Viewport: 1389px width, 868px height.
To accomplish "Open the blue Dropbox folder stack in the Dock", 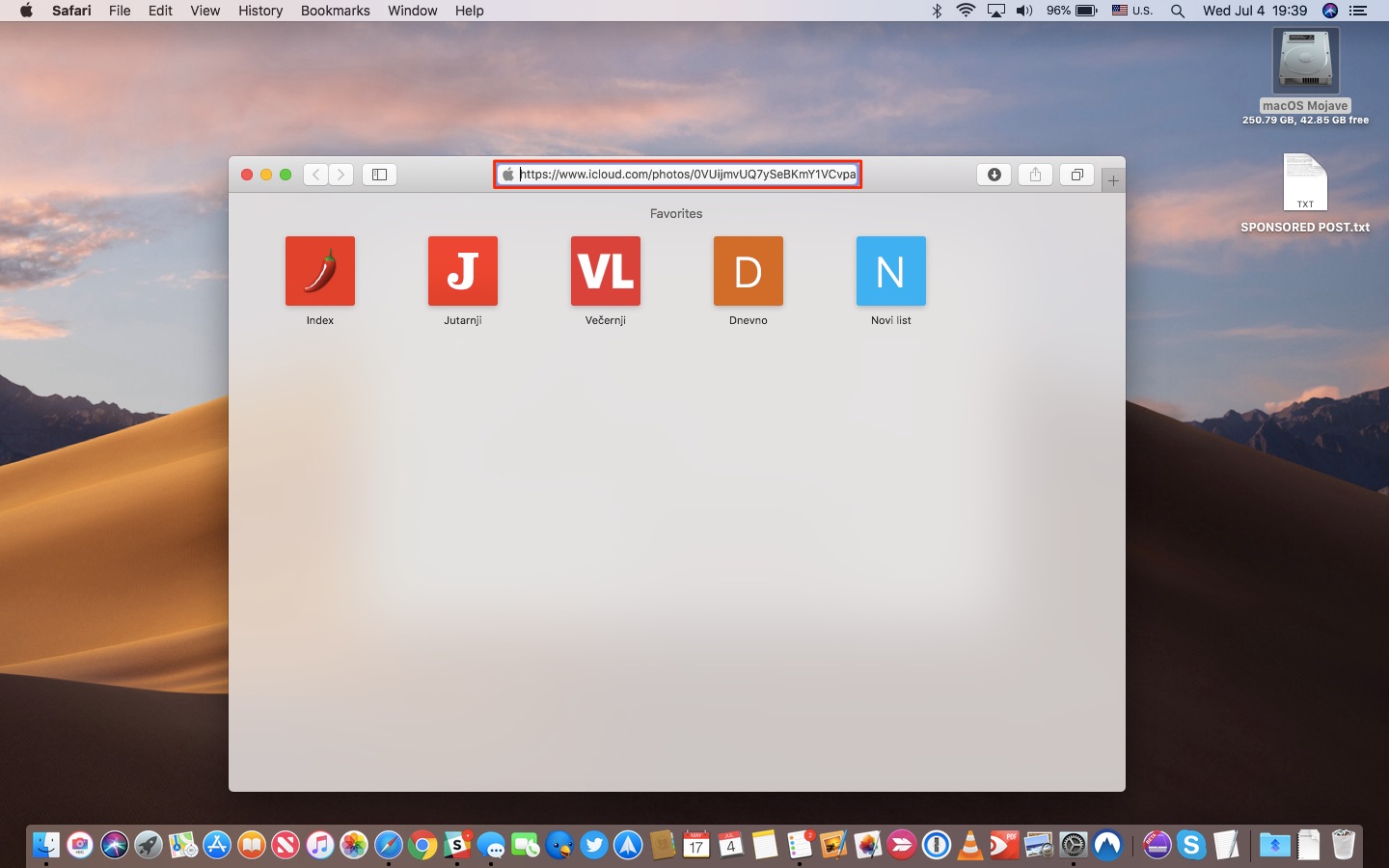I will point(1274,845).
